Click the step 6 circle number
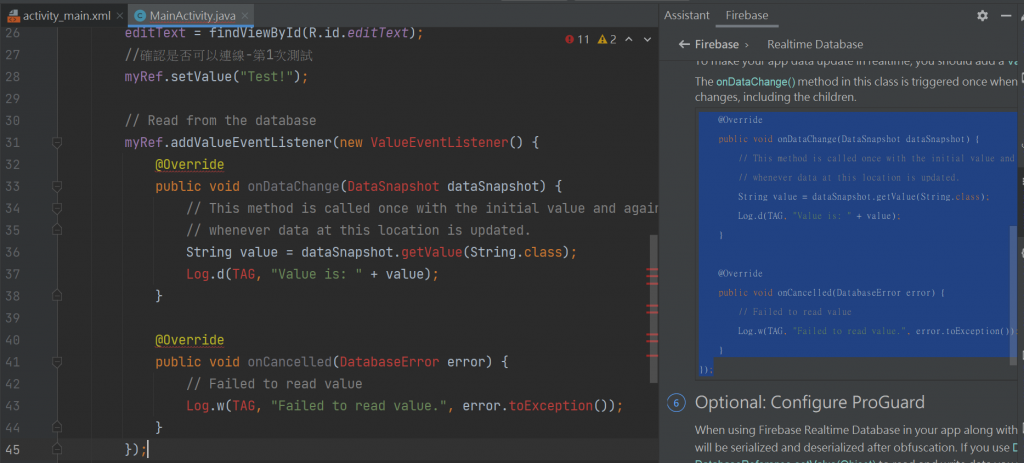 (x=677, y=403)
